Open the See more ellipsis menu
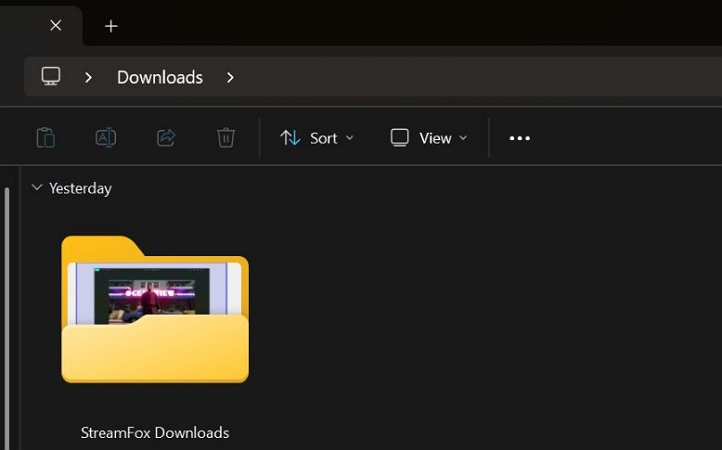The image size is (722, 450). 520,138
